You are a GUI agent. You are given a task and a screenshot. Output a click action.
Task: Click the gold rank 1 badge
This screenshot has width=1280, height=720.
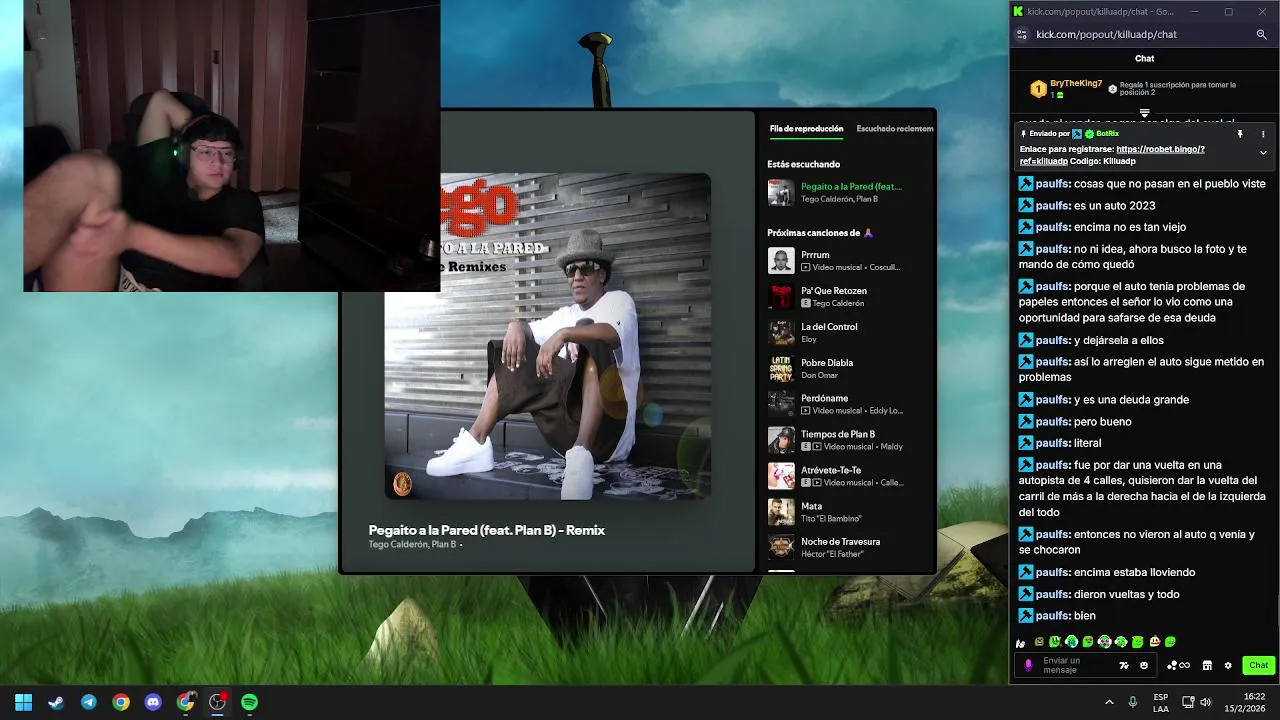tap(1038, 90)
